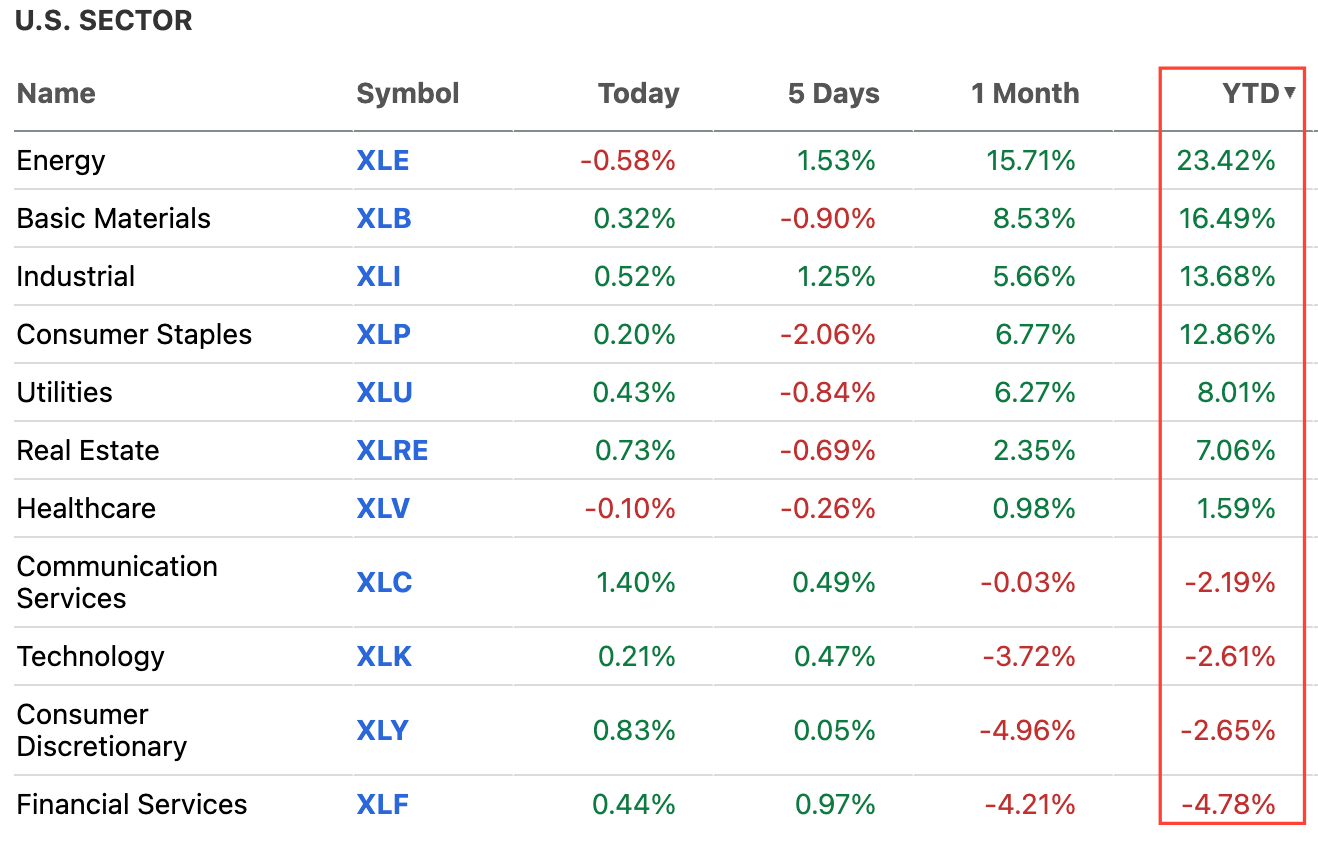Toggle the YTD sort direction arrow
Screen dimensions: 1318x844
point(1292,94)
